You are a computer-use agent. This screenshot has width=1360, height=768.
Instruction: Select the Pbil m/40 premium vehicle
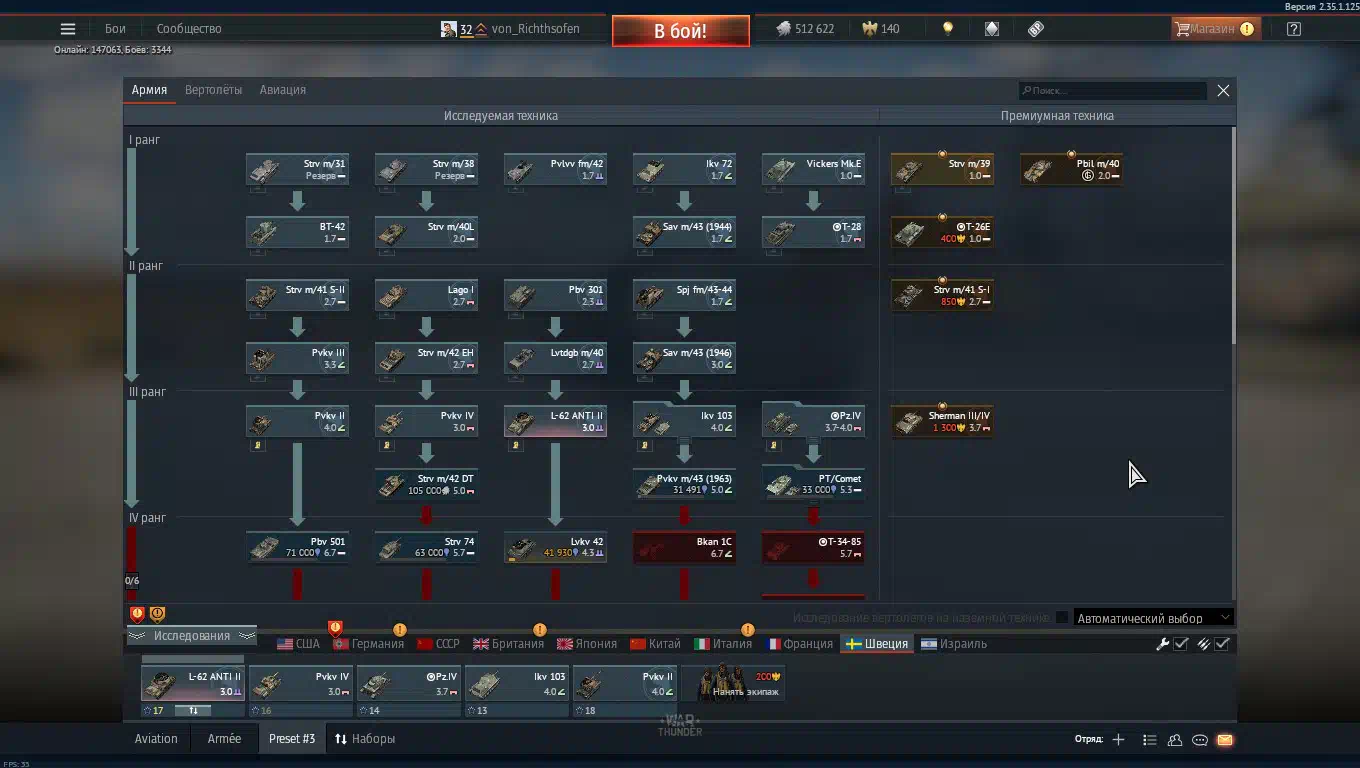[x=1071, y=170]
